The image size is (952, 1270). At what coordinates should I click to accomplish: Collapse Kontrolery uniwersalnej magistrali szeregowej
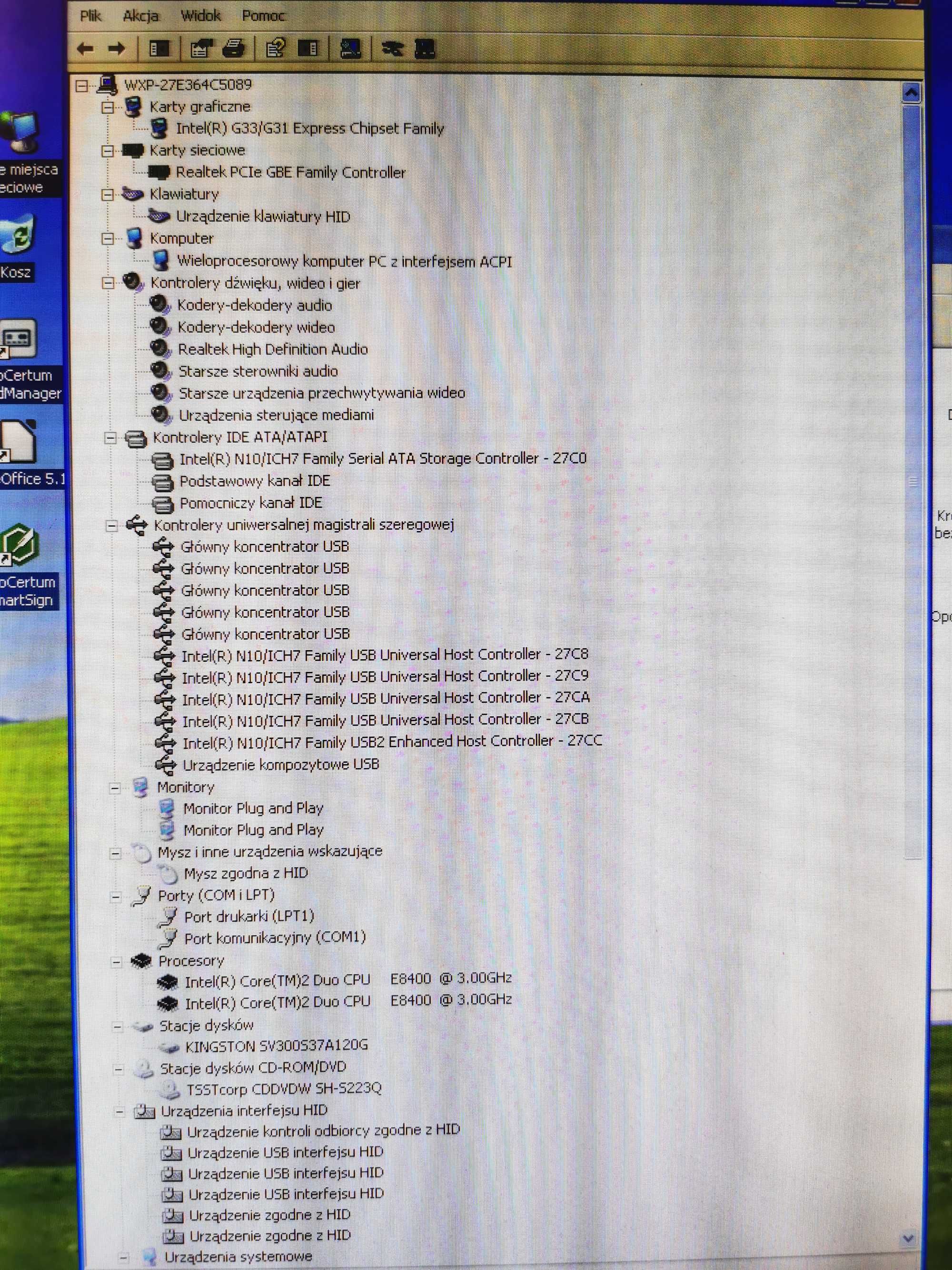coord(112,525)
